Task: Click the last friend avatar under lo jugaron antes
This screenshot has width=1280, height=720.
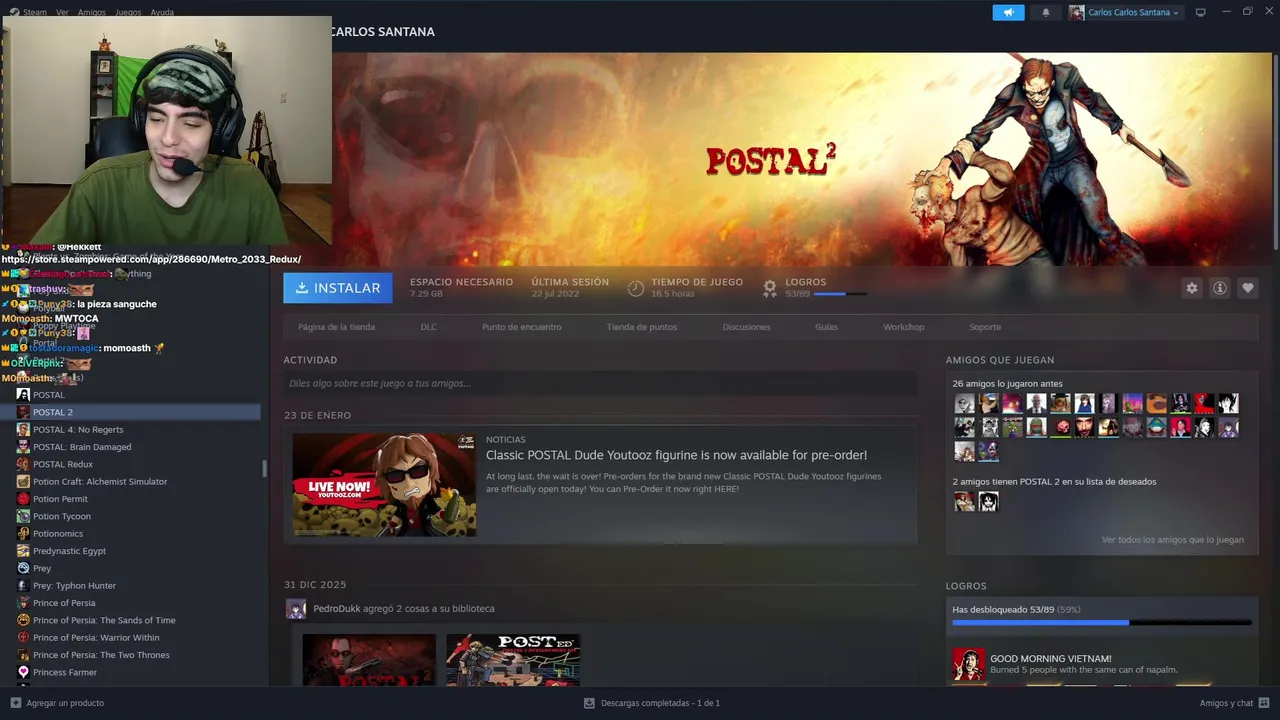Action: tap(988, 452)
